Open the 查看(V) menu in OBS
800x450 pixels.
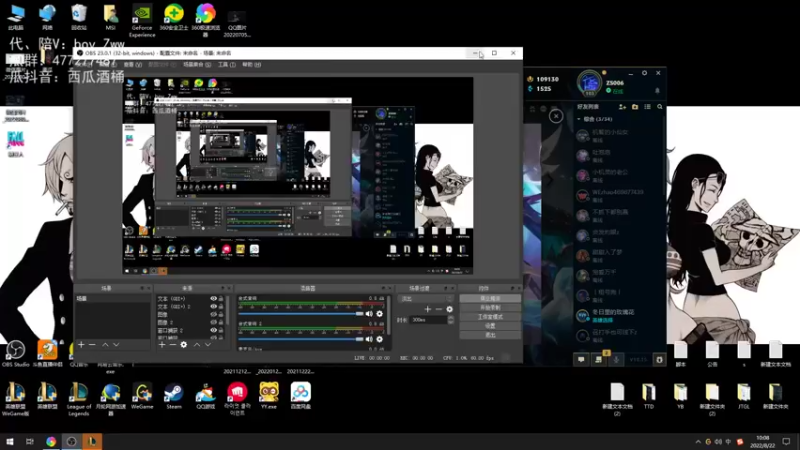(x=133, y=65)
